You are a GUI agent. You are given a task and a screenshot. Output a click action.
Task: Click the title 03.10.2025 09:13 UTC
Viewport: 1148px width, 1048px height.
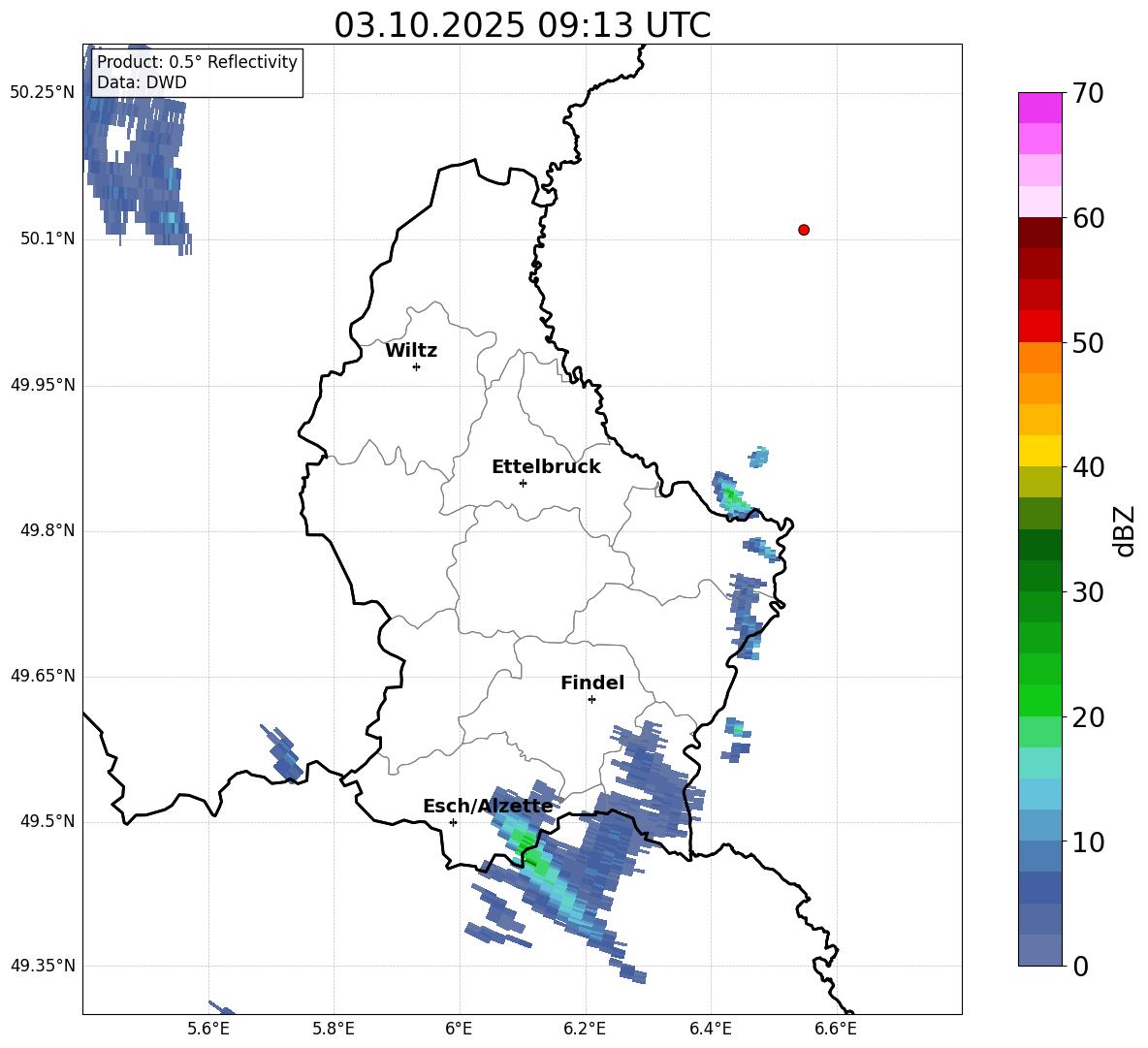pos(522,25)
